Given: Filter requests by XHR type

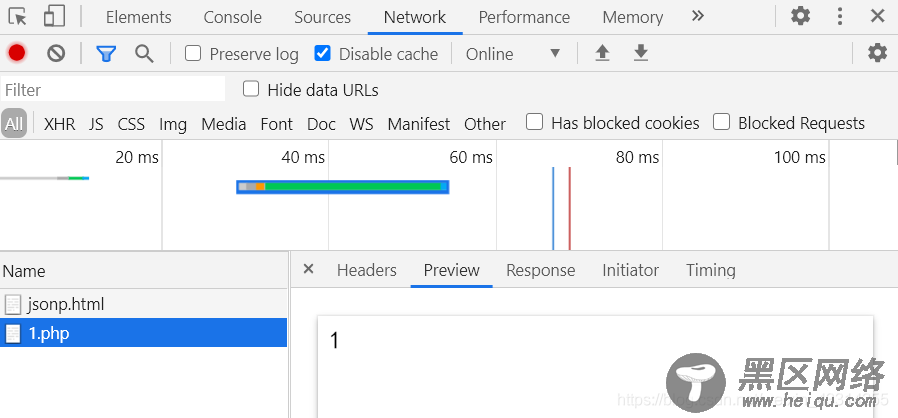Looking at the screenshot, I should pos(60,124).
